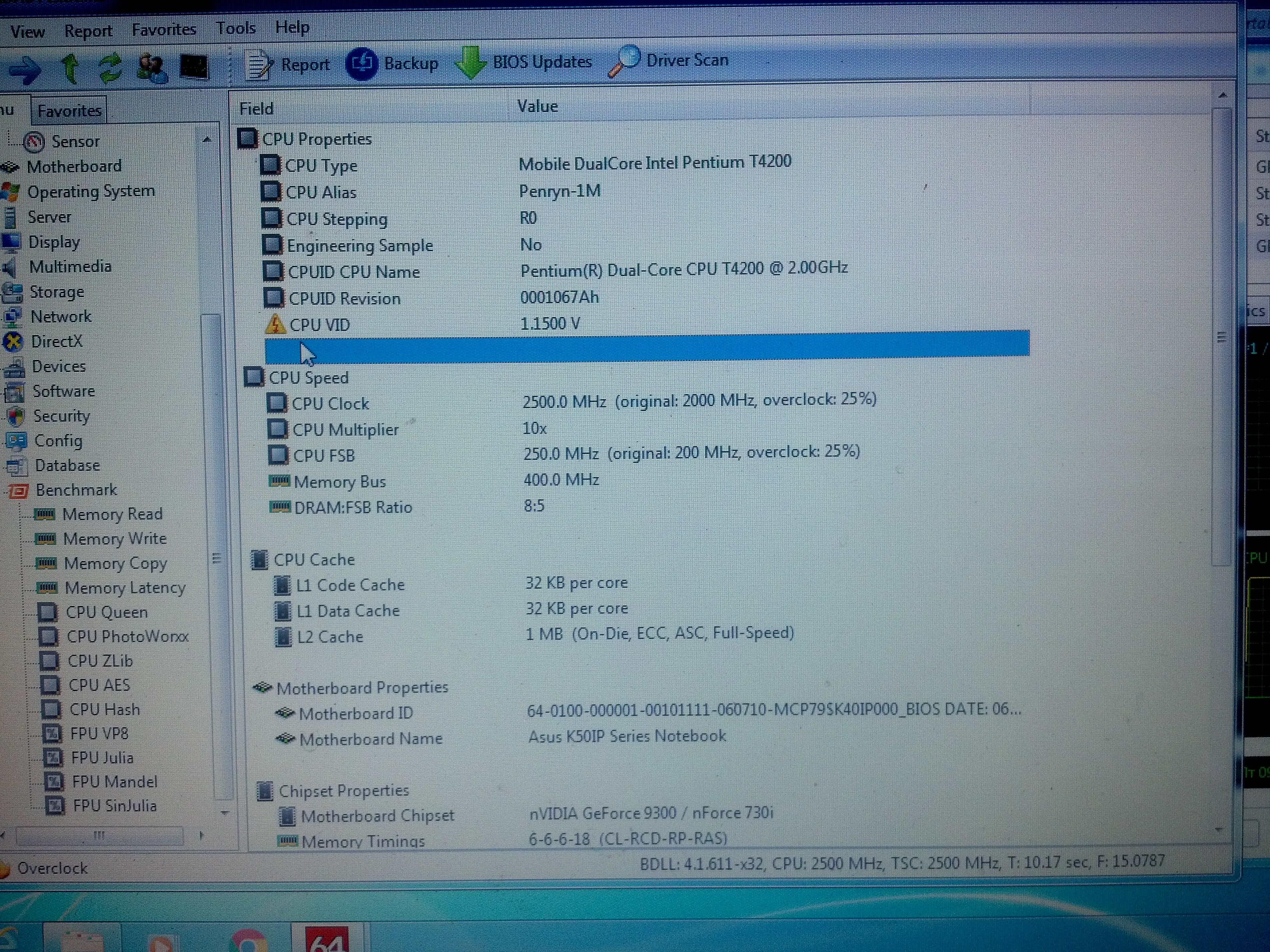Click the CPU VID warning icon
The width and height of the screenshot is (1270, 952).
pos(275,325)
